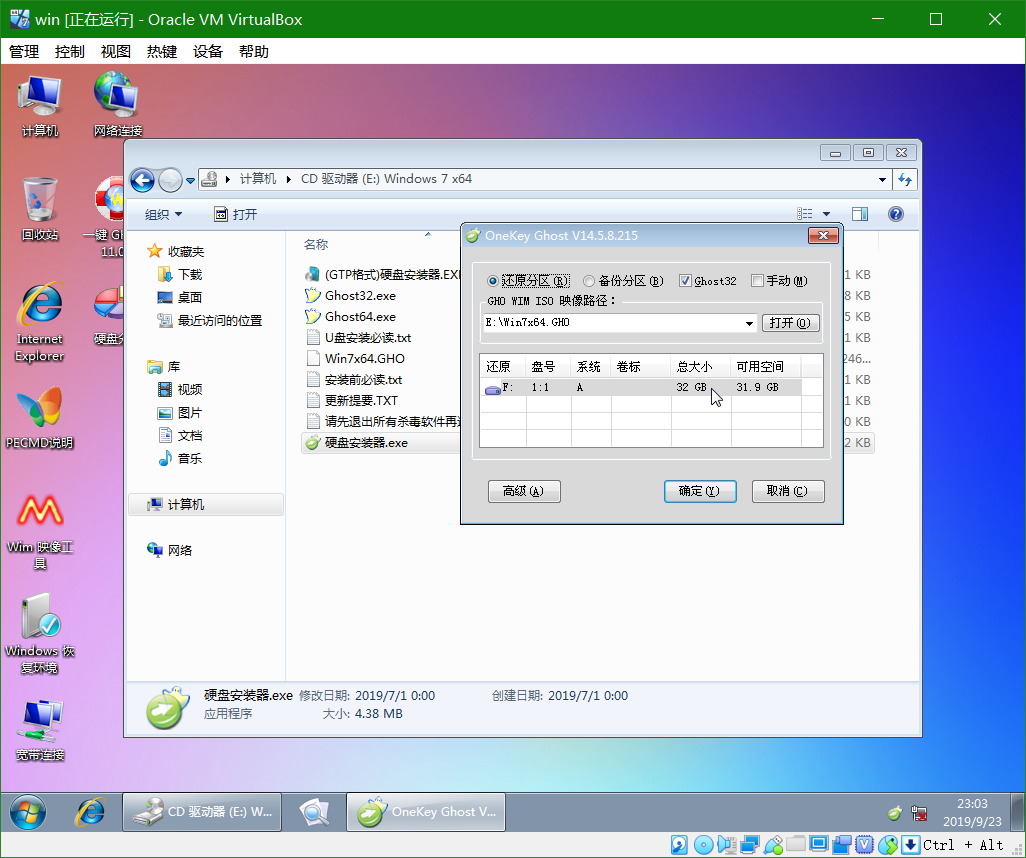Click the 热键 menu item
1026x858 pixels.
[160, 51]
